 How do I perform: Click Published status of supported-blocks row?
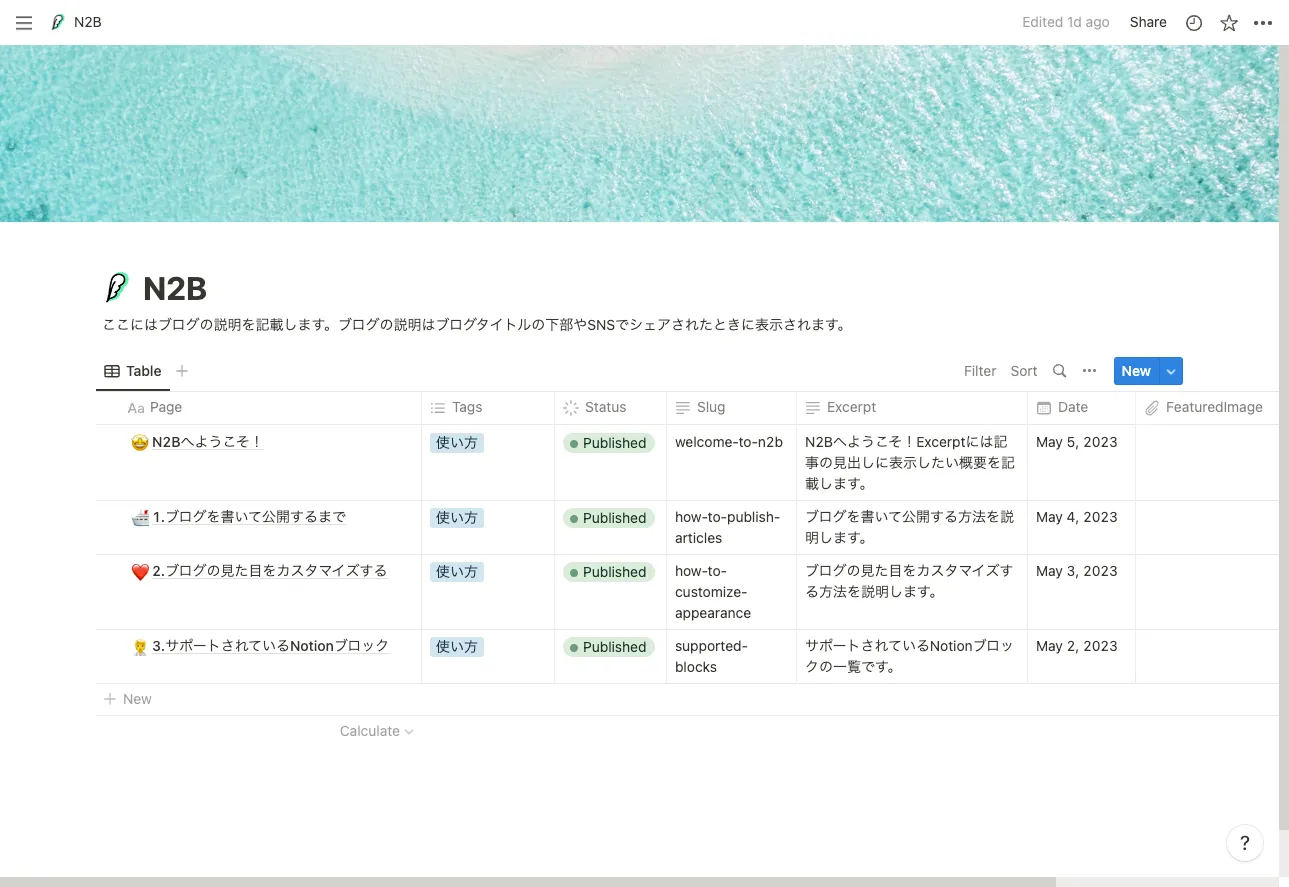608,647
